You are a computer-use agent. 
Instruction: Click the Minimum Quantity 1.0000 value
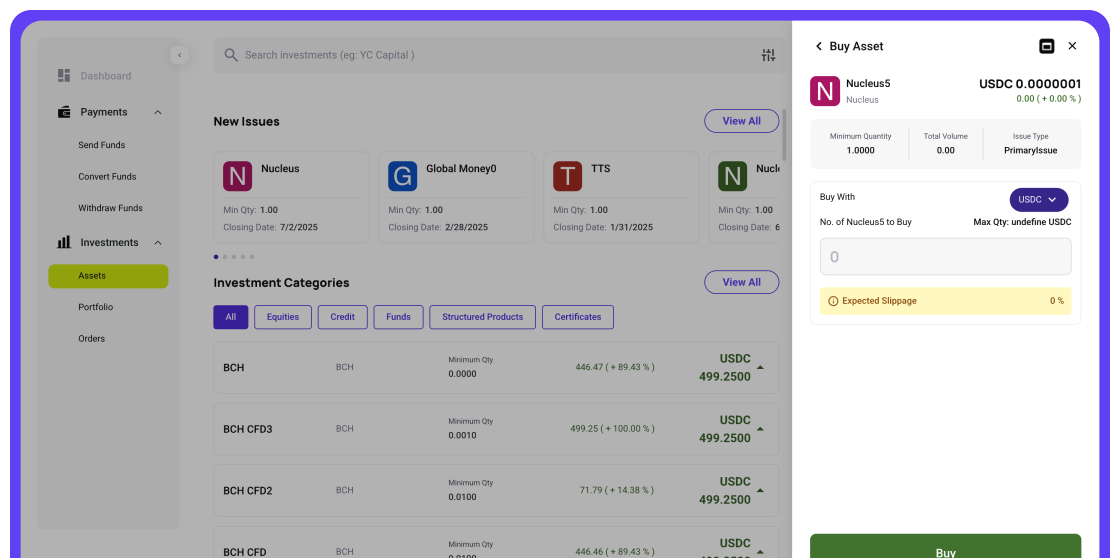coord(860,151)
